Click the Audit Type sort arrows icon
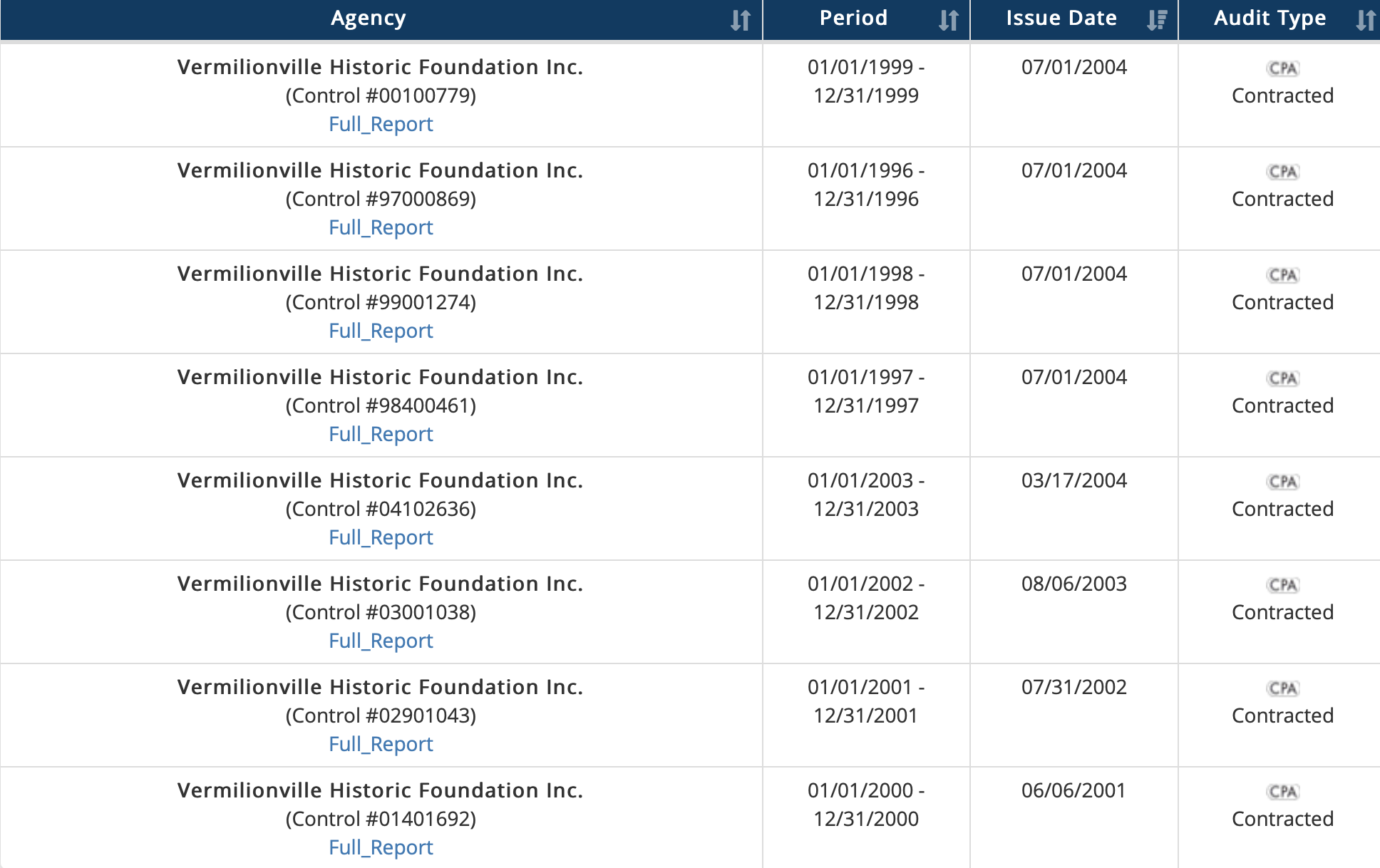The height and width of the screenshot is (868, 1380). (1365, 20)
